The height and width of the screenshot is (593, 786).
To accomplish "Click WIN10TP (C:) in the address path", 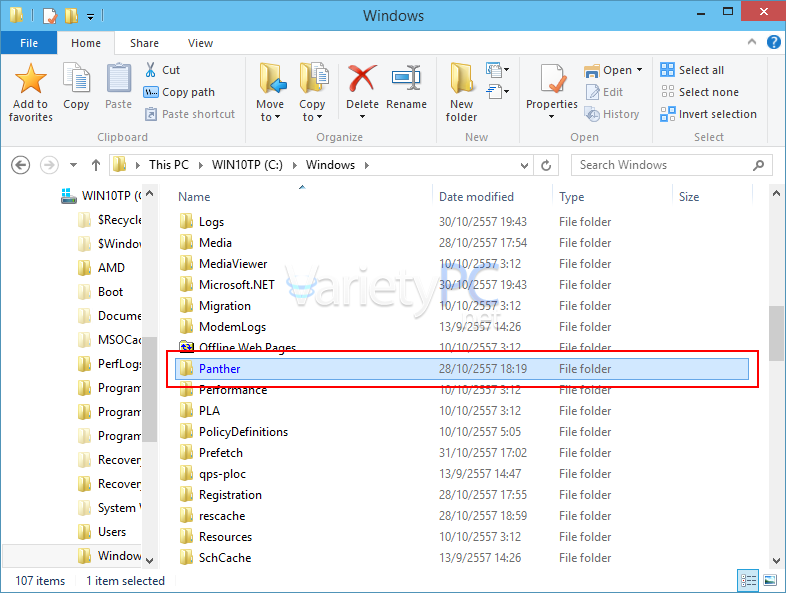I will (x=247, y=165).
